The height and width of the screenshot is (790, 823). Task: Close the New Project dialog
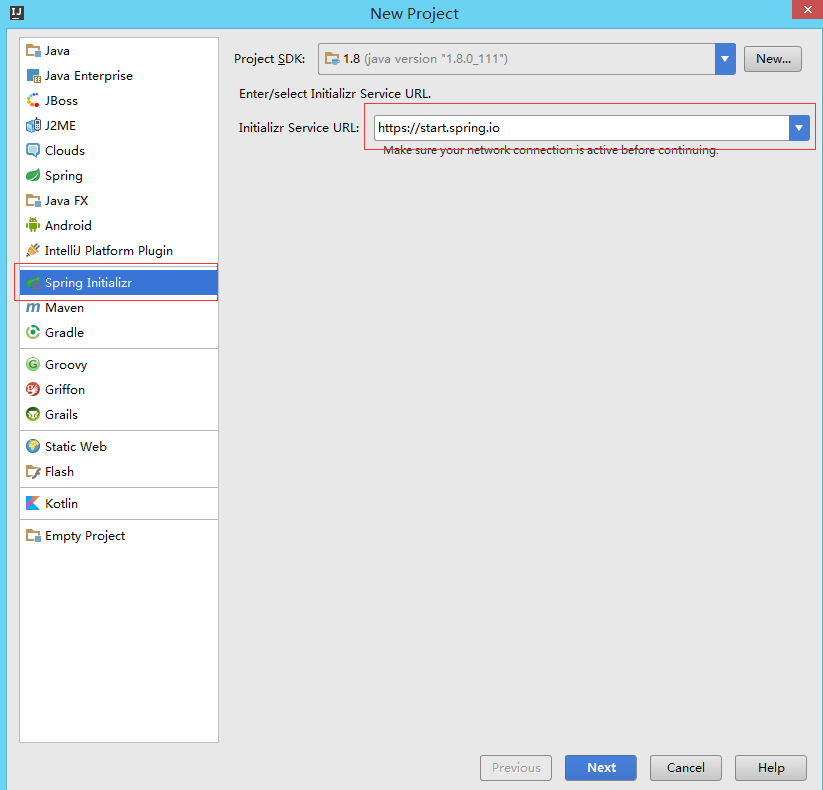tap(807, 9)
